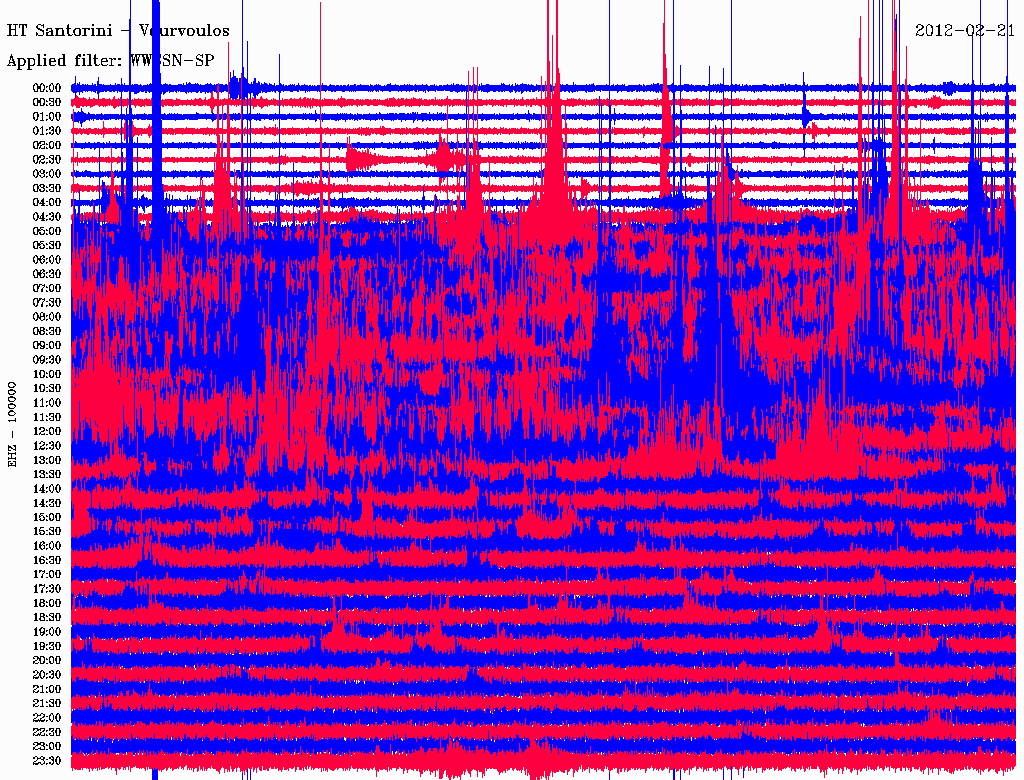Select the 05:30 time label
The width and height of the screenshot is (1024, 780).
coord(47,245)
